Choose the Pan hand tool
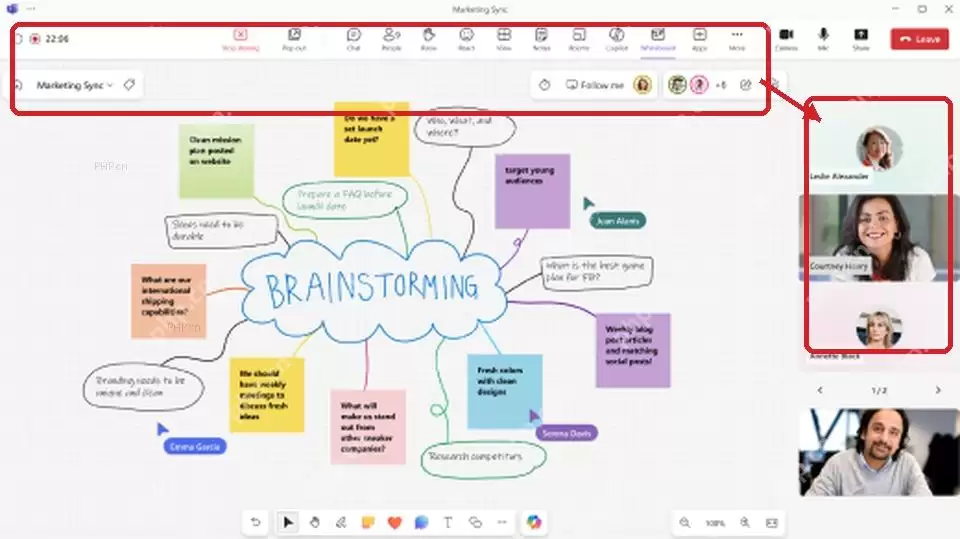The height and width of the screenshot is (539, 960). click(314, 522)
